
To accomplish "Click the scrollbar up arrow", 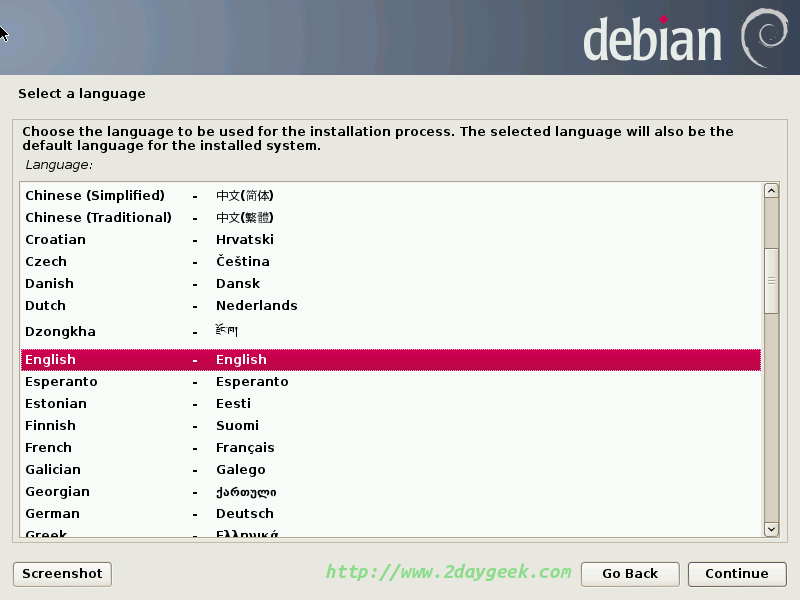I will click(771, 191).
